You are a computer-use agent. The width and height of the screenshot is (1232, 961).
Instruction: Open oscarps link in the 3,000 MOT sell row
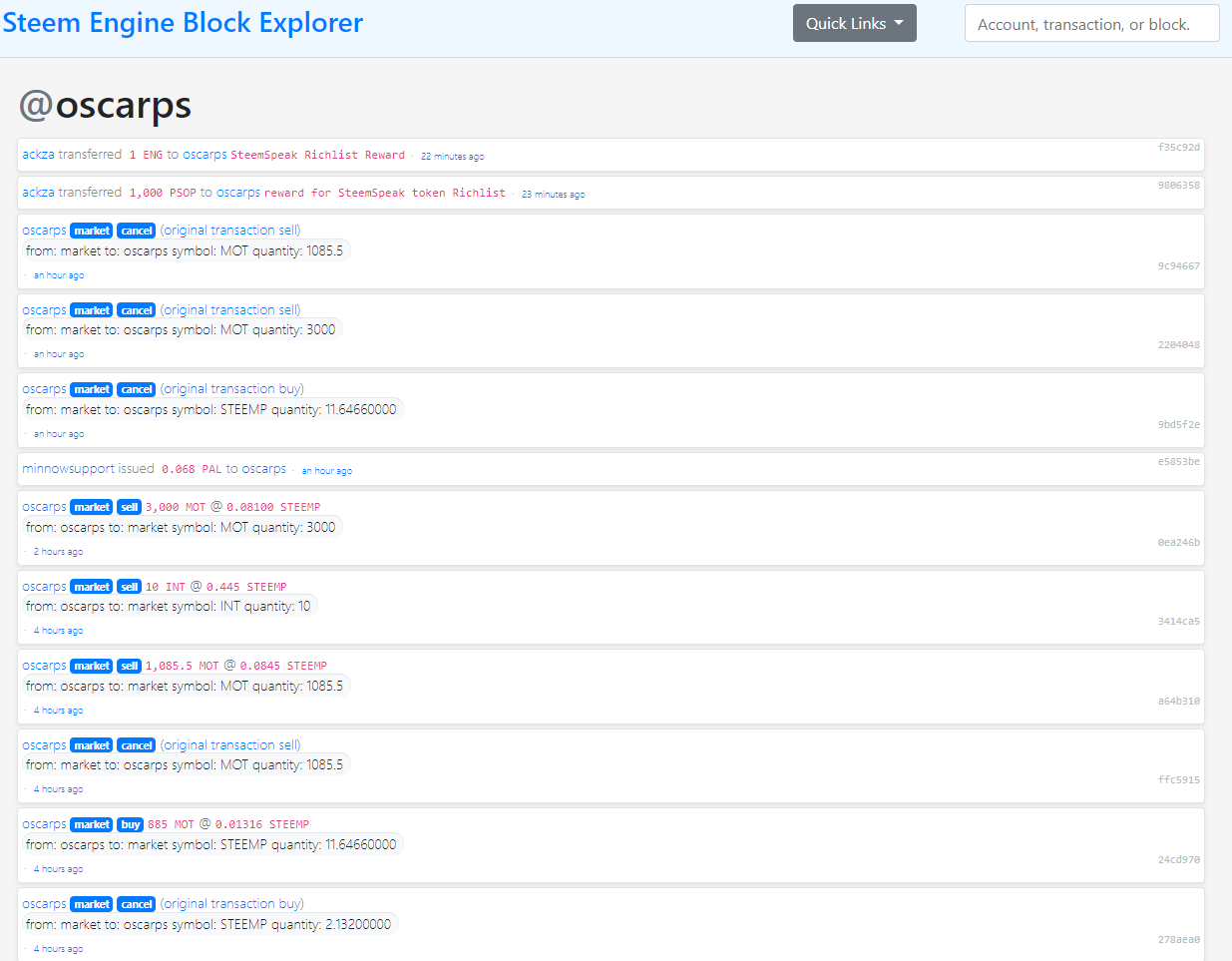pyautogui.click(x=44, y=507)
